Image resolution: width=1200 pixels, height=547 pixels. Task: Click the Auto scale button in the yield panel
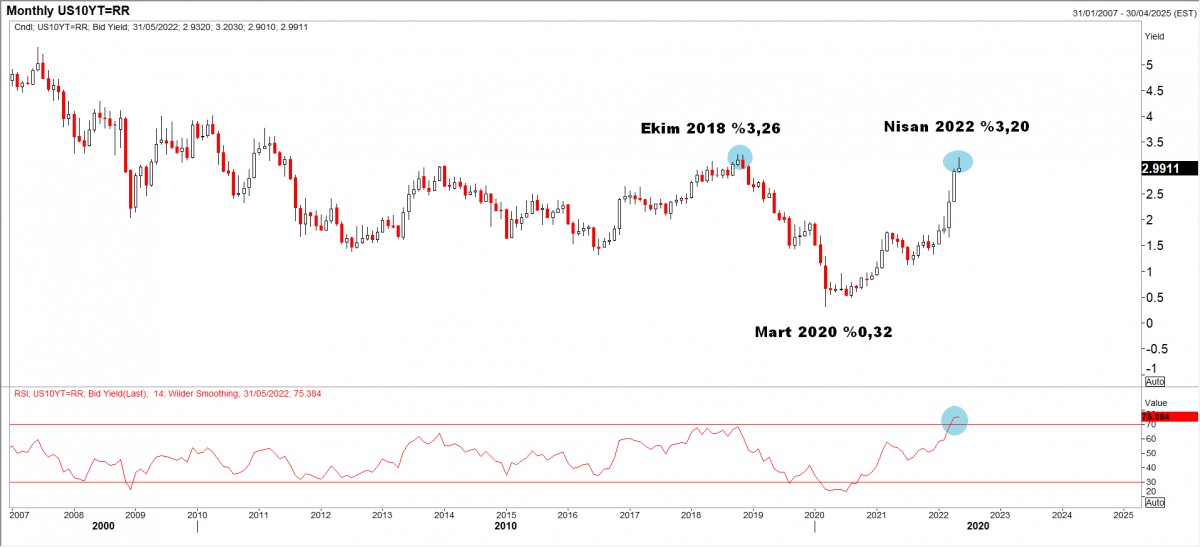tap(1154, 381)
